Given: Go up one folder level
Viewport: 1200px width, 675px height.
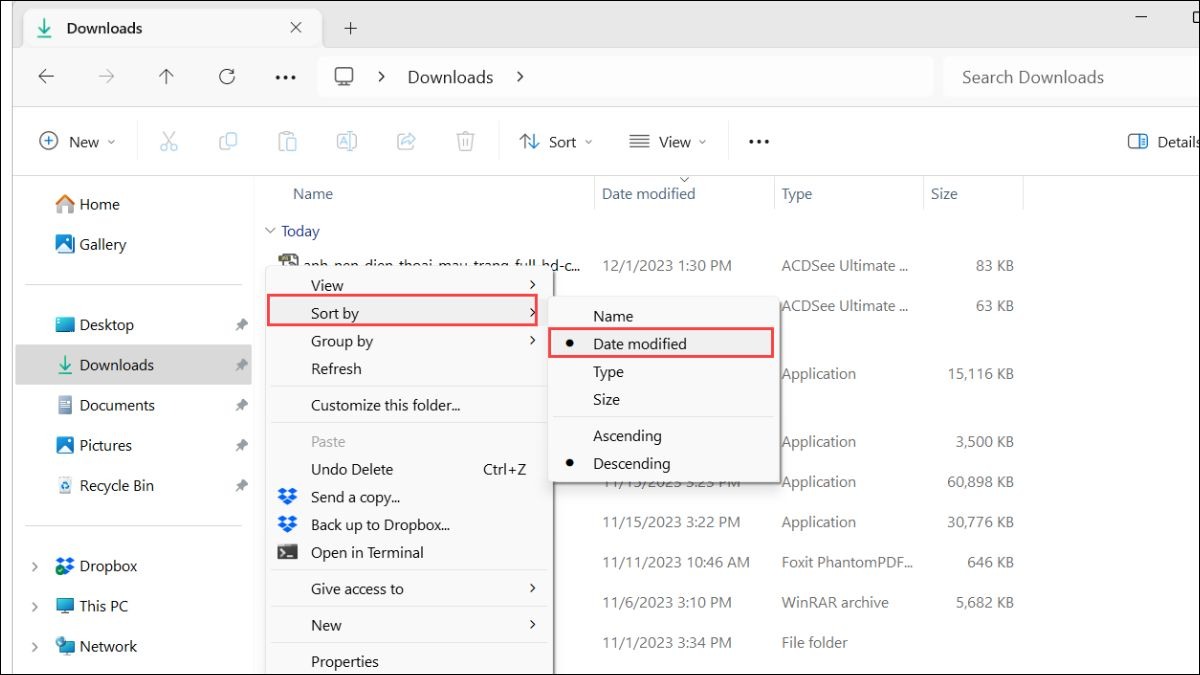Looking at the screenshot, I should click(x=166, y=77).
